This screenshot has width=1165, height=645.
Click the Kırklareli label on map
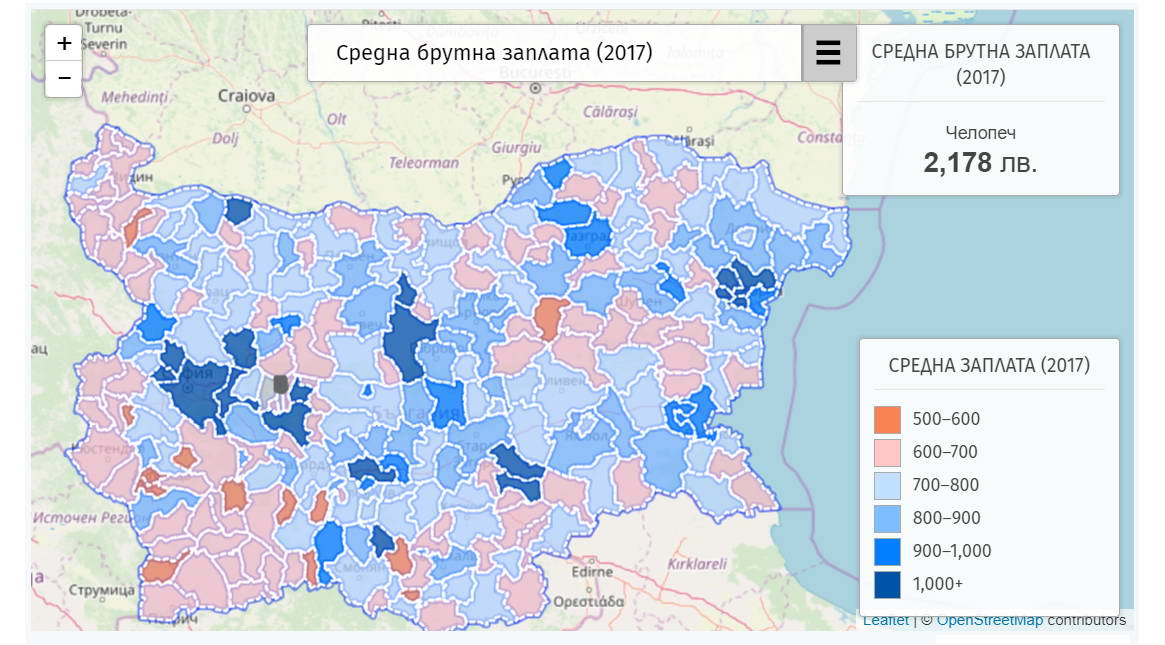coord(697,564)
